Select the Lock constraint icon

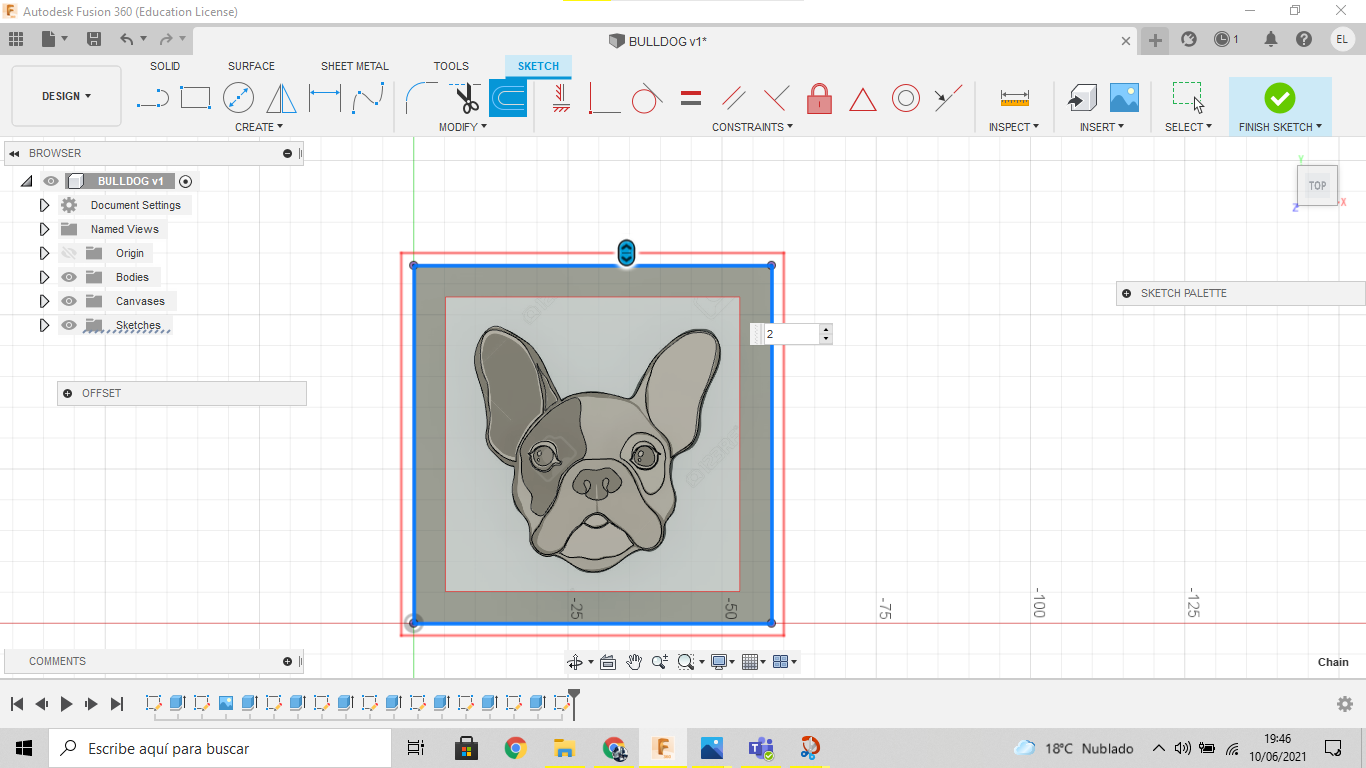point(819,98)
